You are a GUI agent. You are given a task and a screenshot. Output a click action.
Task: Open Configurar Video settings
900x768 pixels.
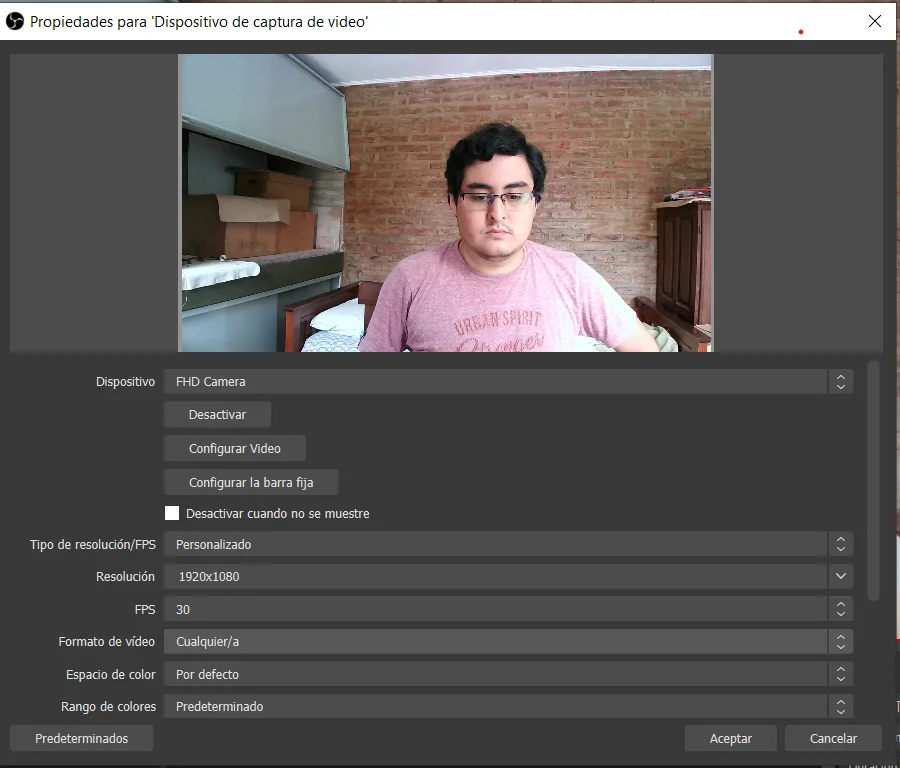click(x=235, y=448)
